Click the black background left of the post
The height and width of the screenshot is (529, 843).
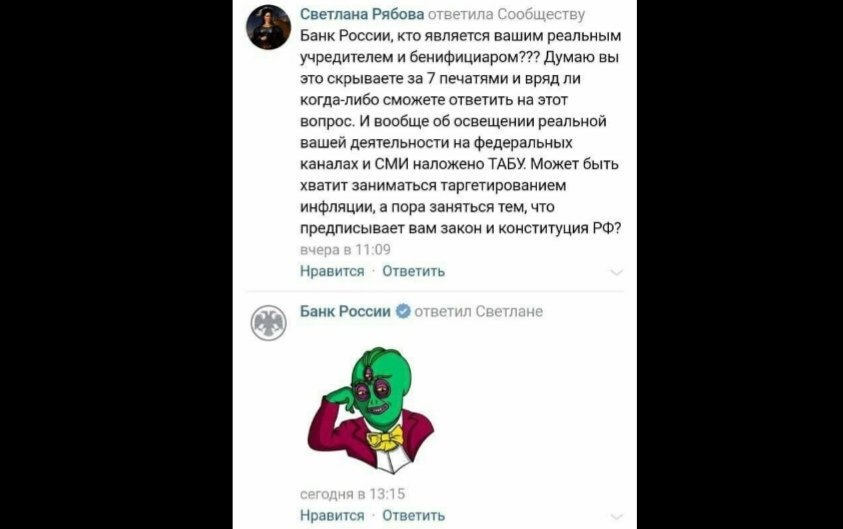(x=116, y=264)
